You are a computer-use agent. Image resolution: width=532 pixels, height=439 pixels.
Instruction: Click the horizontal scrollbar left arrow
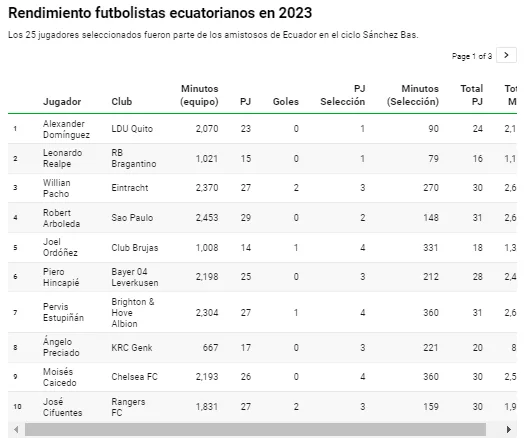point(16,430)
